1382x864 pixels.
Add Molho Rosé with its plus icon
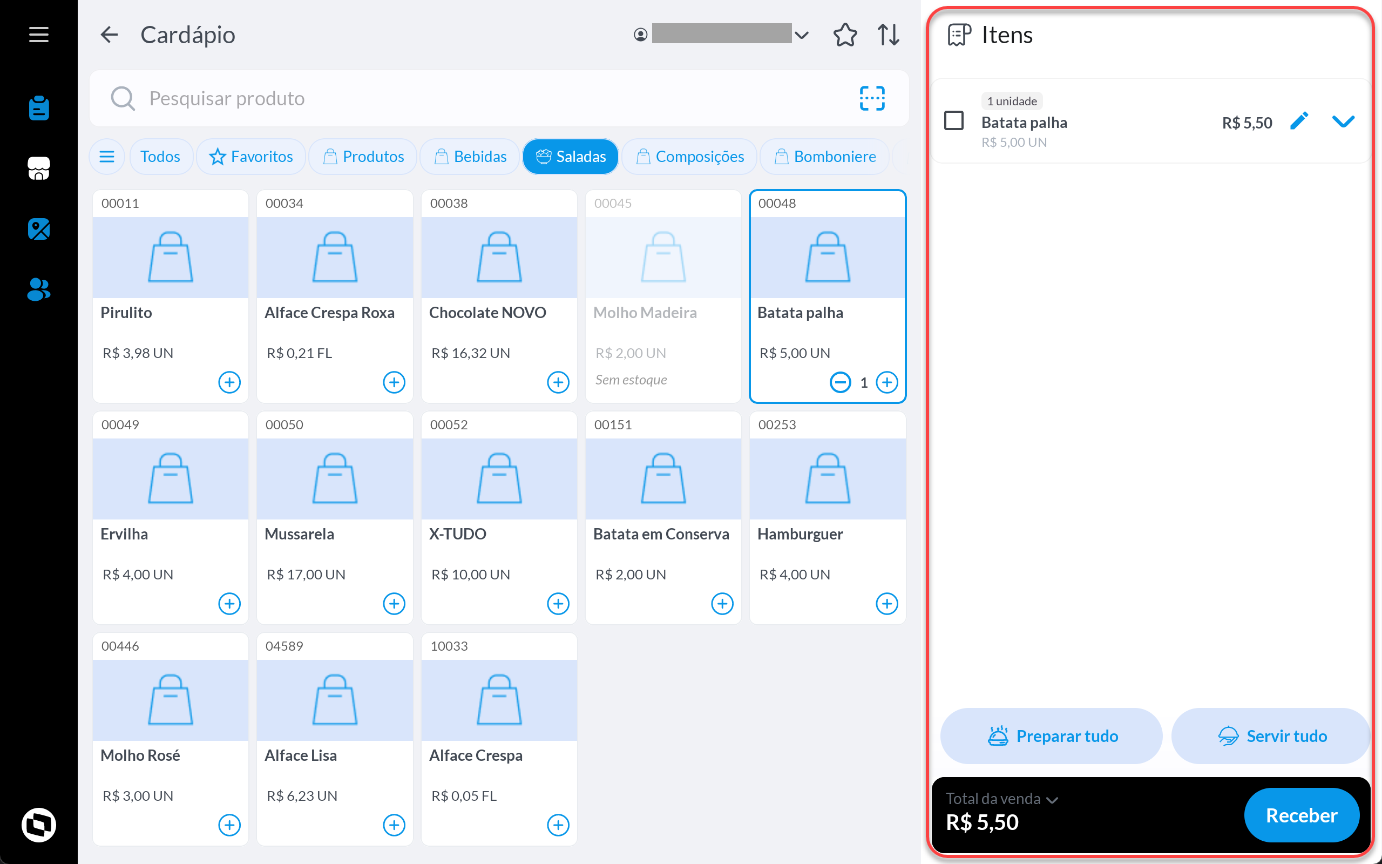pos(230,825)
